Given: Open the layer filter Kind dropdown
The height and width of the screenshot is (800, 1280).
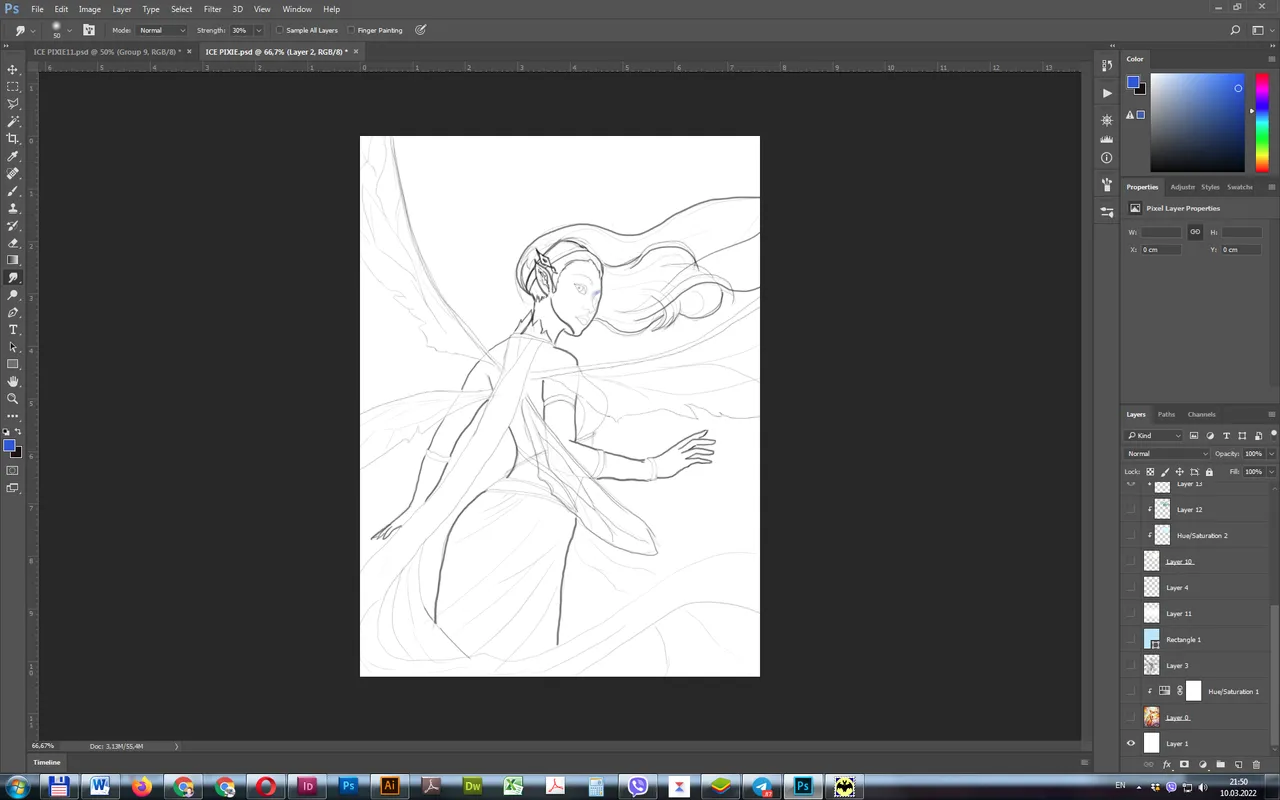Looking at the screenshot, I should click(1154, 435).
